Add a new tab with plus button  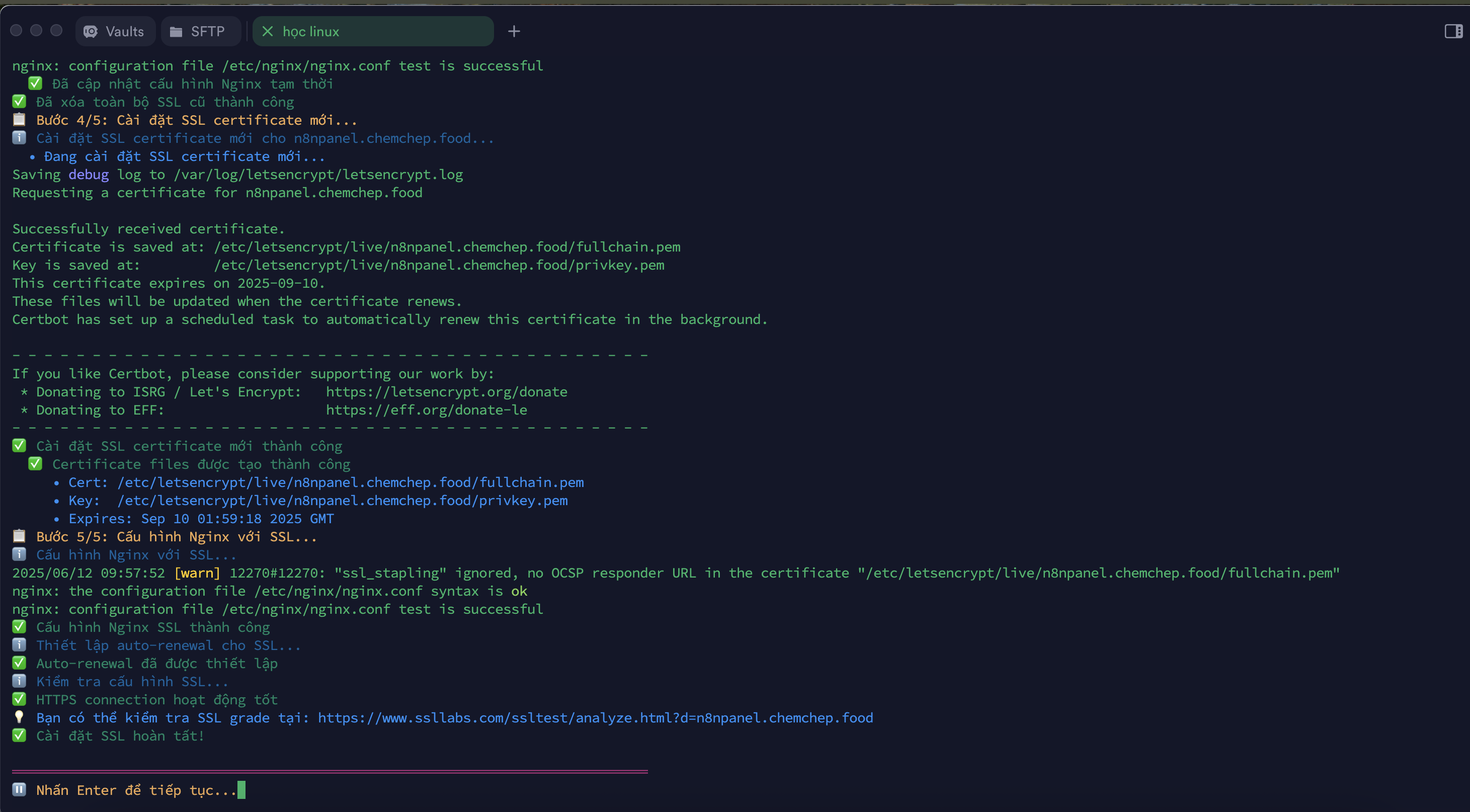[514, 31]
